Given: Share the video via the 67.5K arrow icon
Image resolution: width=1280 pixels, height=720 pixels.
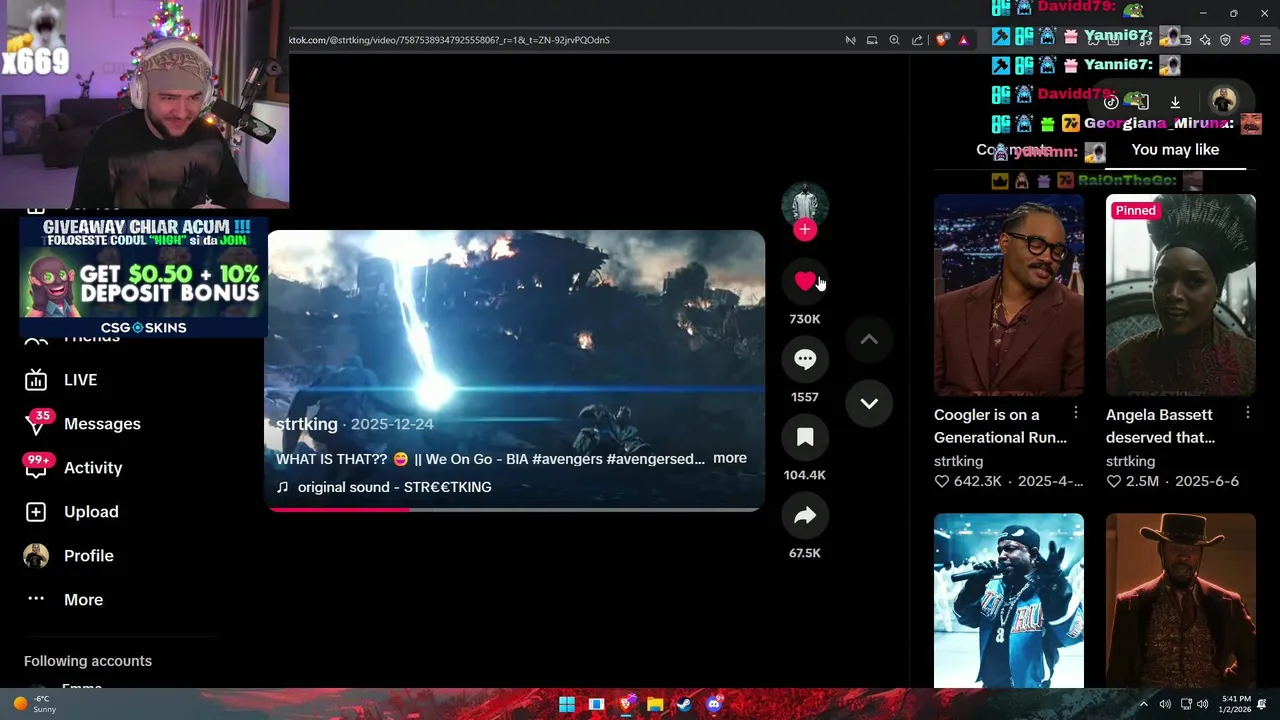Looking at the screenshot, I should 805,515.
